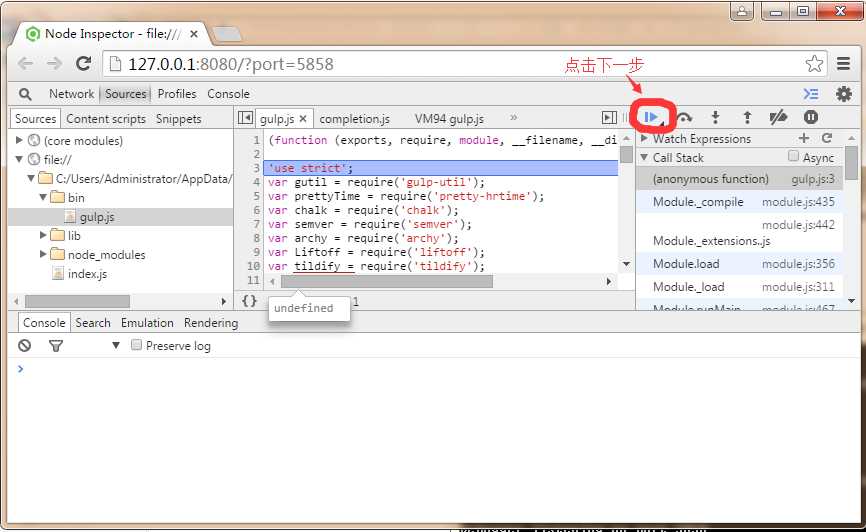Hide the debugger sidebar
Screen dimensions: 866x532
(x=609, y=118)
